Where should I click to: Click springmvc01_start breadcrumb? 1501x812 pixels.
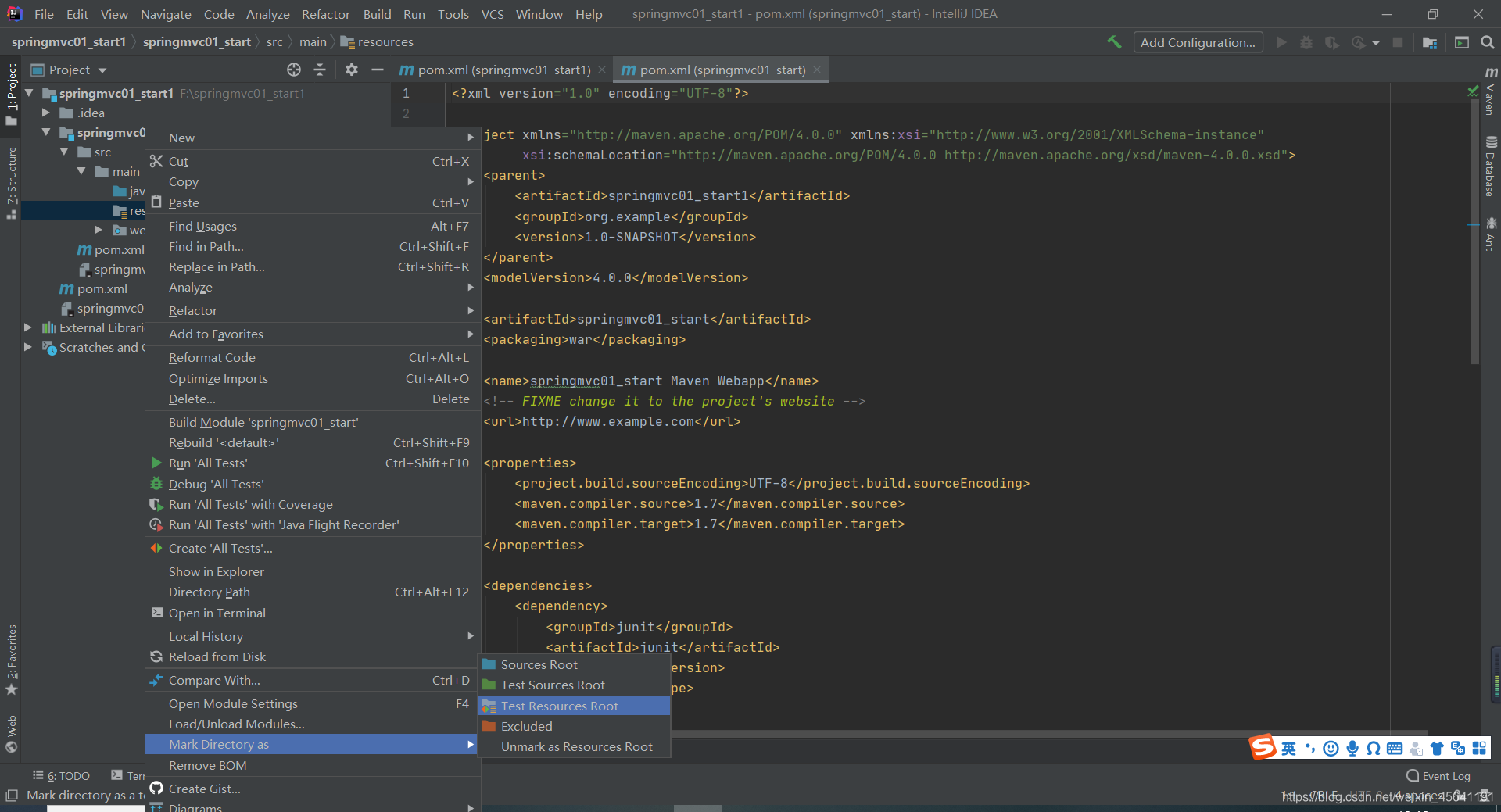point(196,41)
